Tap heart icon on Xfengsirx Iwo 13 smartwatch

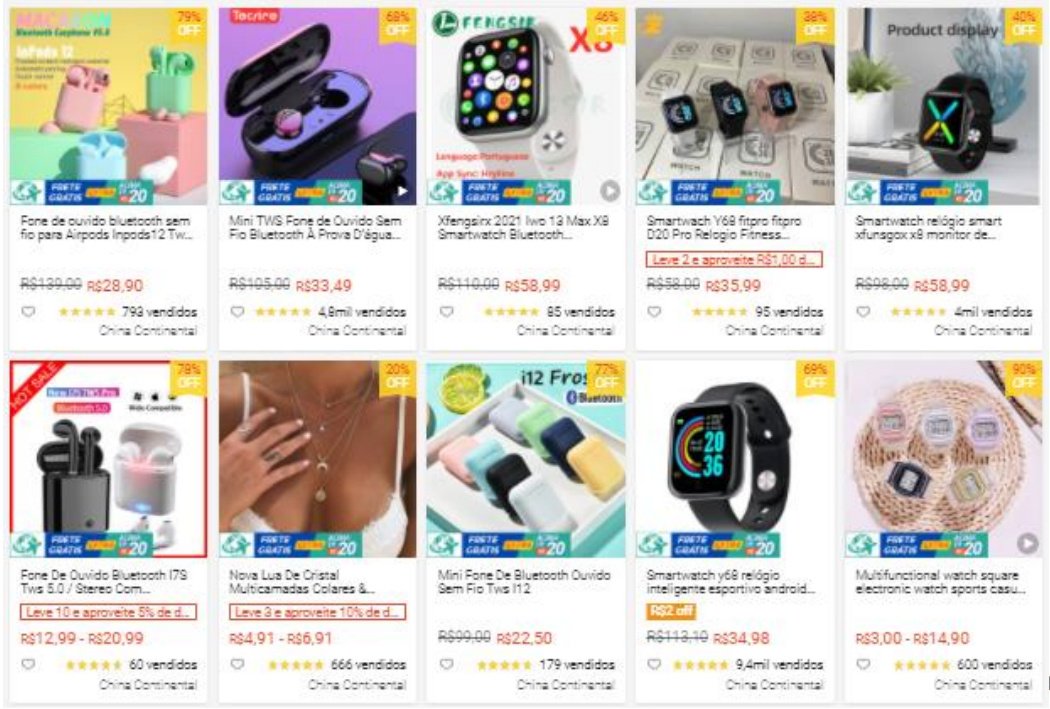point(446,312)
